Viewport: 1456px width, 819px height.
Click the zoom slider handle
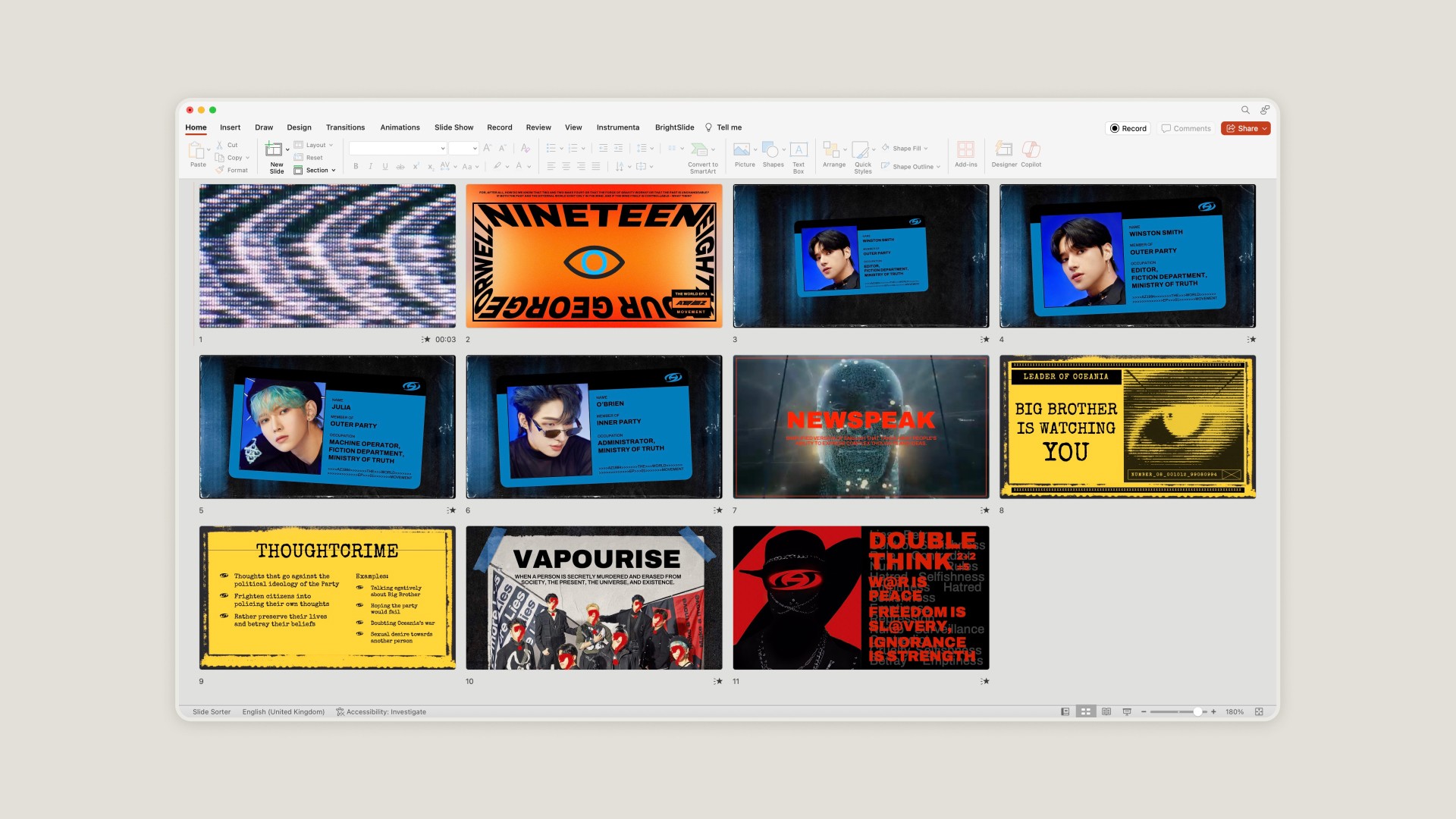(x=1197, y=712)
